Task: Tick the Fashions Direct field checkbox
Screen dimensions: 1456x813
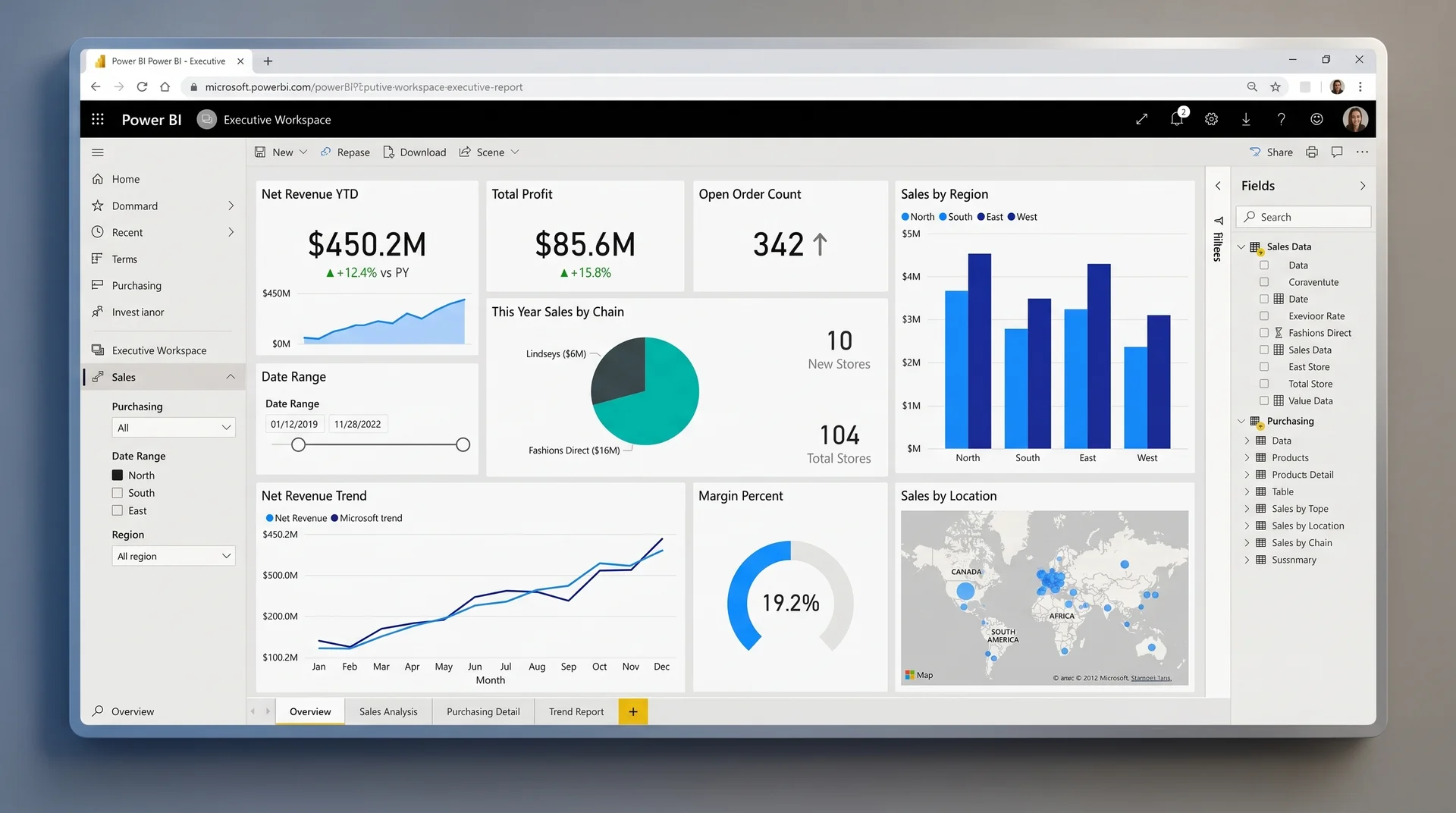Action: [x=1264, y=333]
